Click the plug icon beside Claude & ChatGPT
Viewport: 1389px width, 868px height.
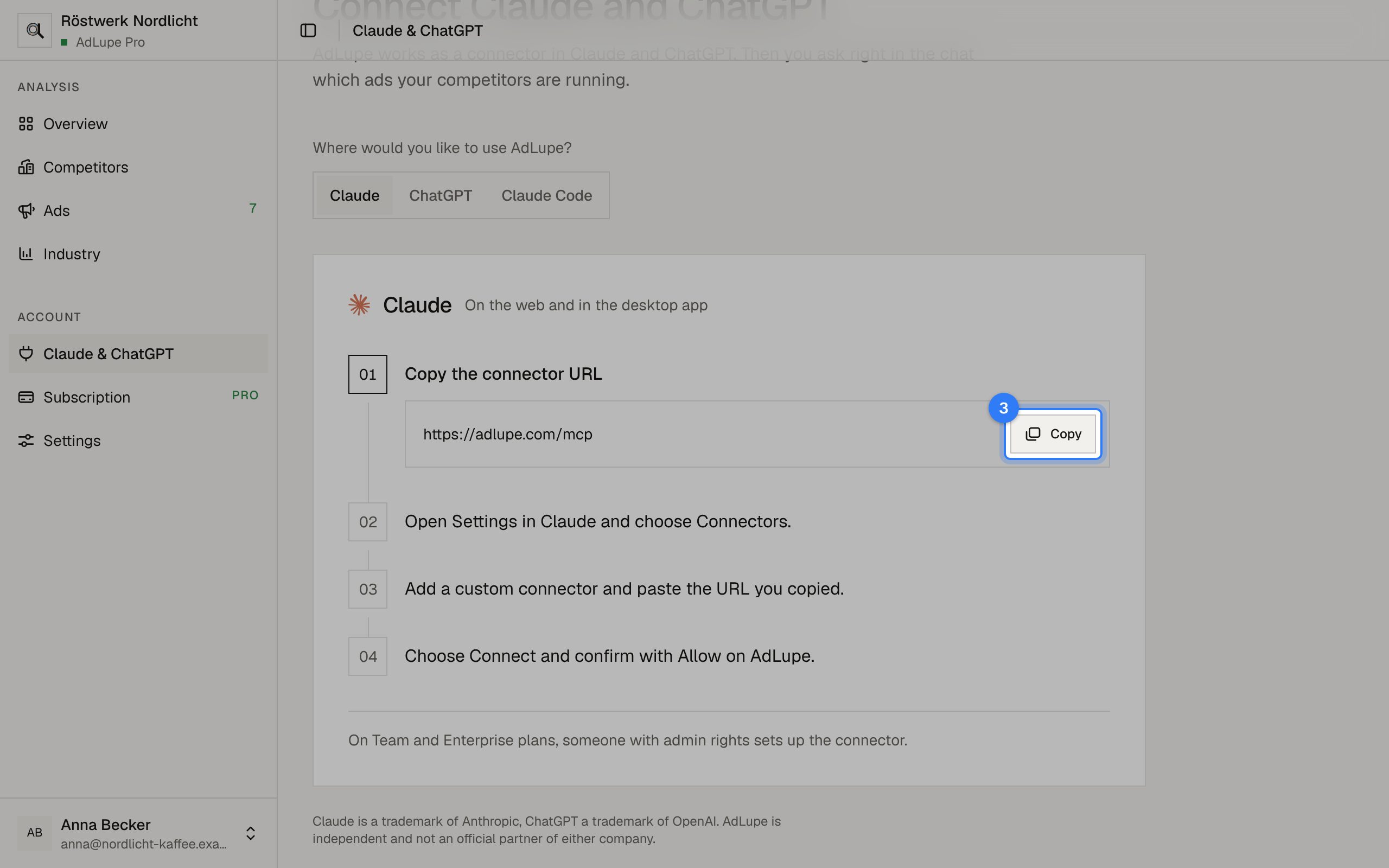(x=26, y=354)
